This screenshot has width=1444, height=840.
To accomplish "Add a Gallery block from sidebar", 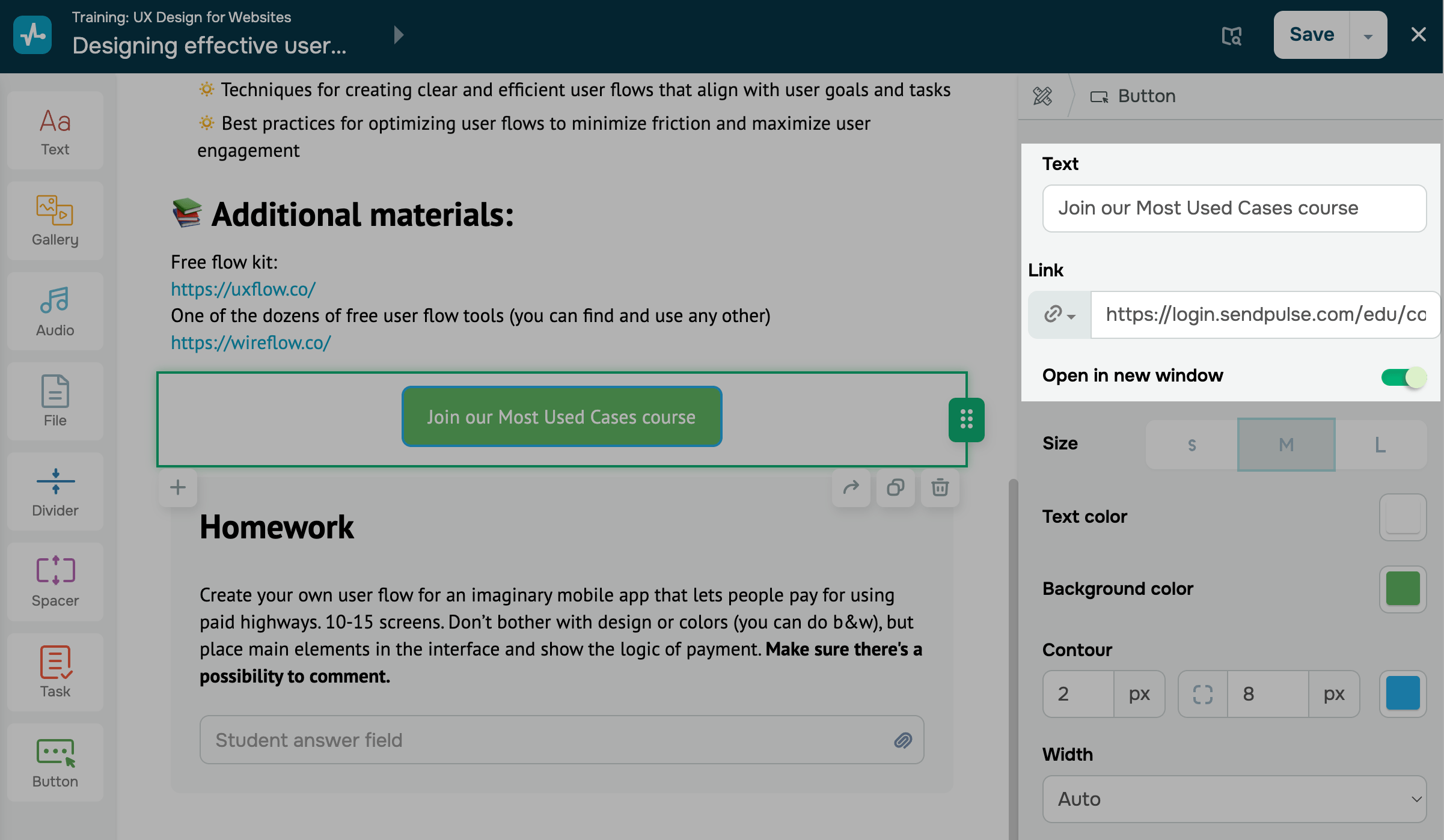I will point(55,221).
